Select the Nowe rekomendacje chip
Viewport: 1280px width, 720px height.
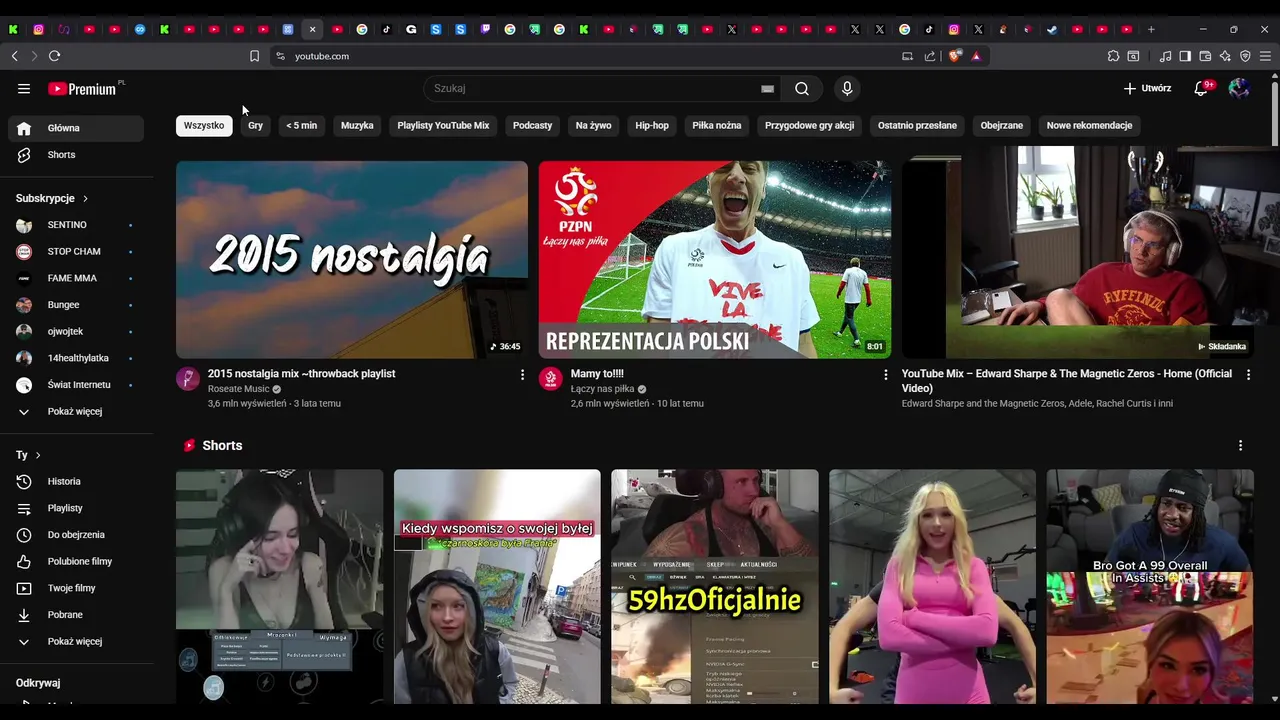pos(1089,125)
